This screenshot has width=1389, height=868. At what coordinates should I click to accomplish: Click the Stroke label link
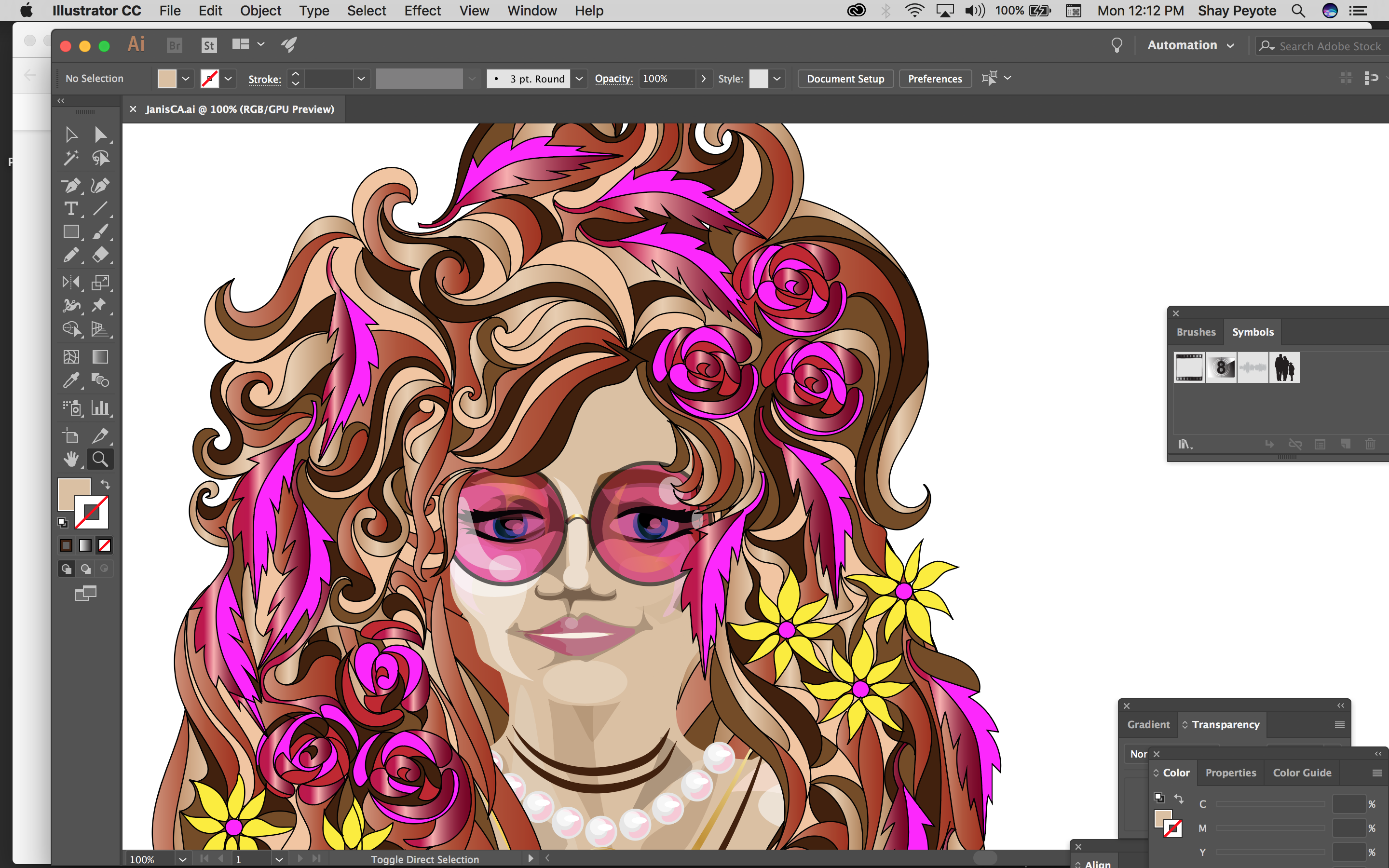click(265, 79)
